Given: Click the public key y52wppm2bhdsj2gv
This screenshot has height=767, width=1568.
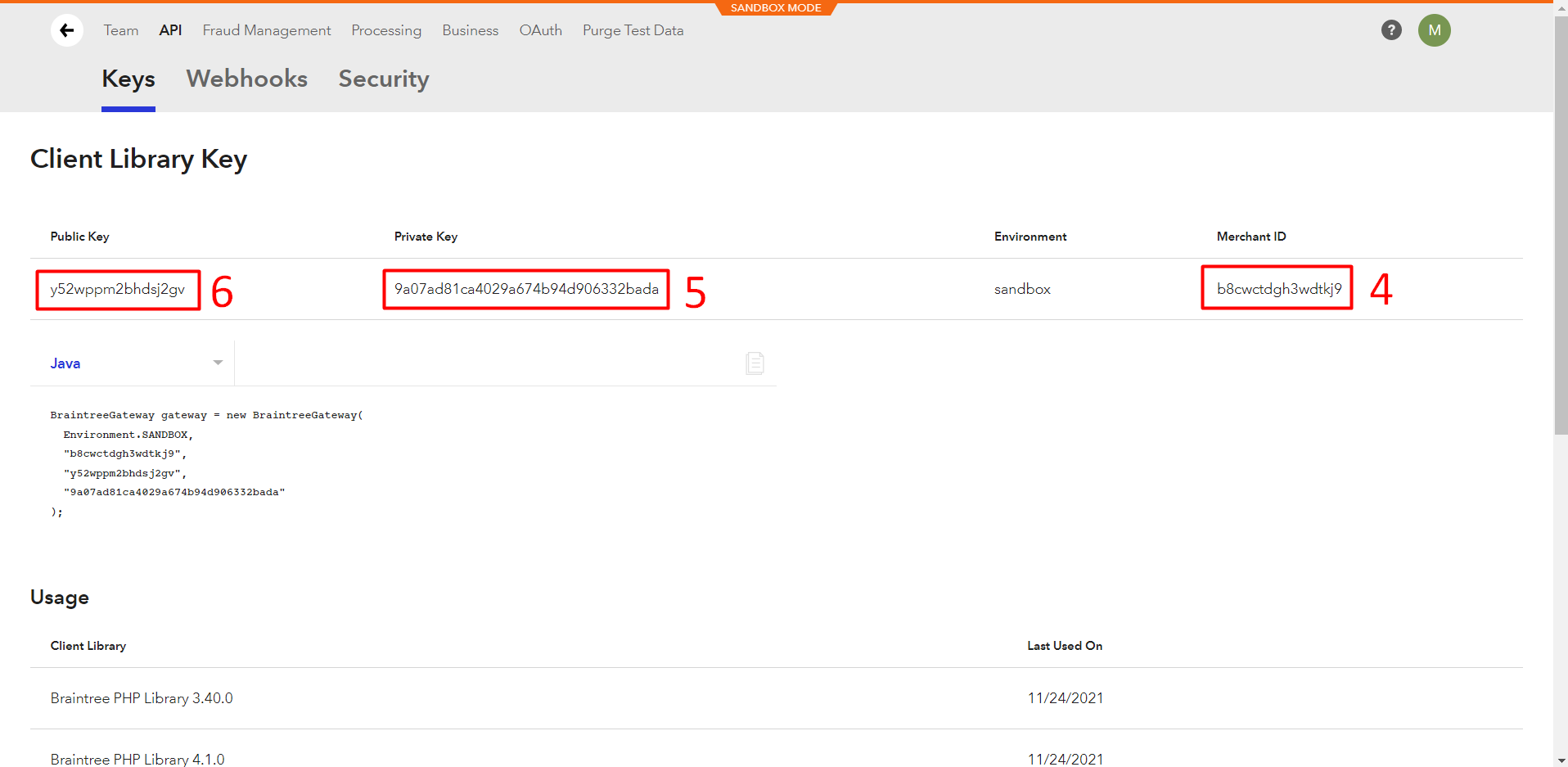Looking at the screenshot, I should coord(118,289).
